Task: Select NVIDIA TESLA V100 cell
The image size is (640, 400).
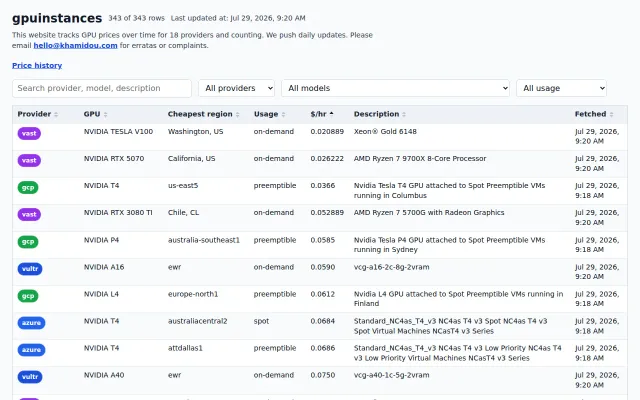Action: 118,131
